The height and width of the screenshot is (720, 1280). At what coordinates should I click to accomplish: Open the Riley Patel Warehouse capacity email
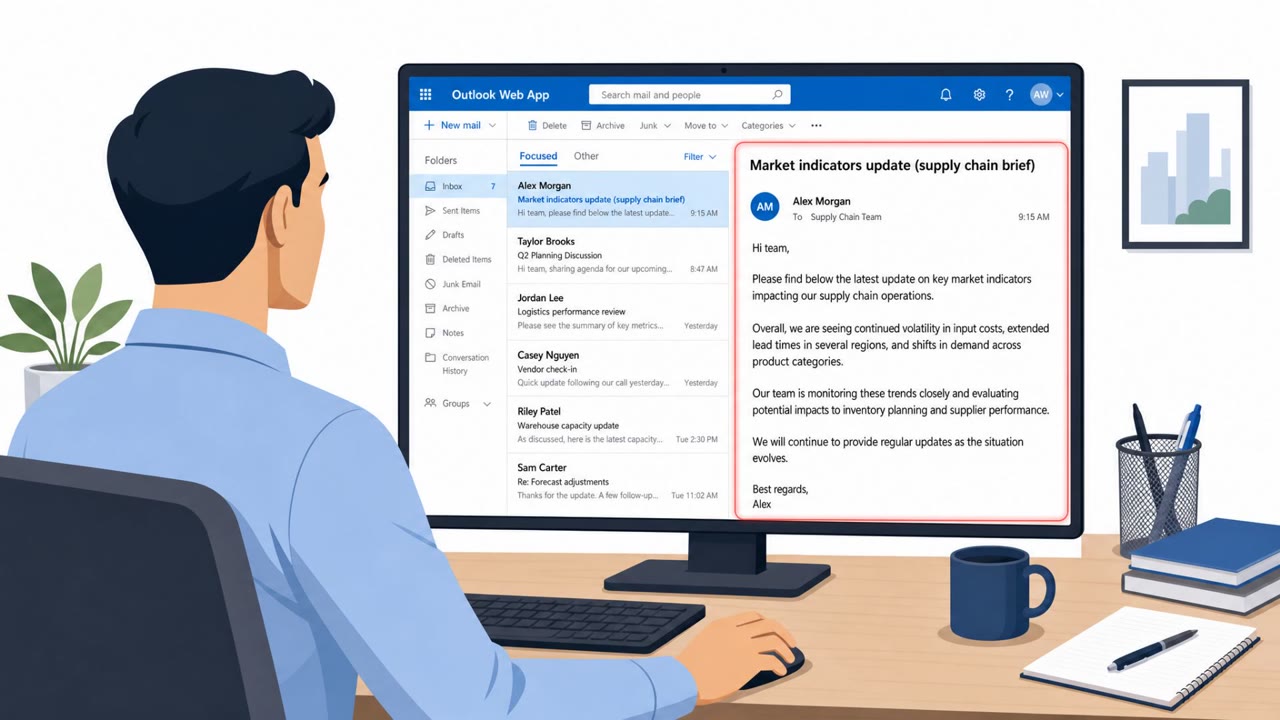tap(618, 425)
